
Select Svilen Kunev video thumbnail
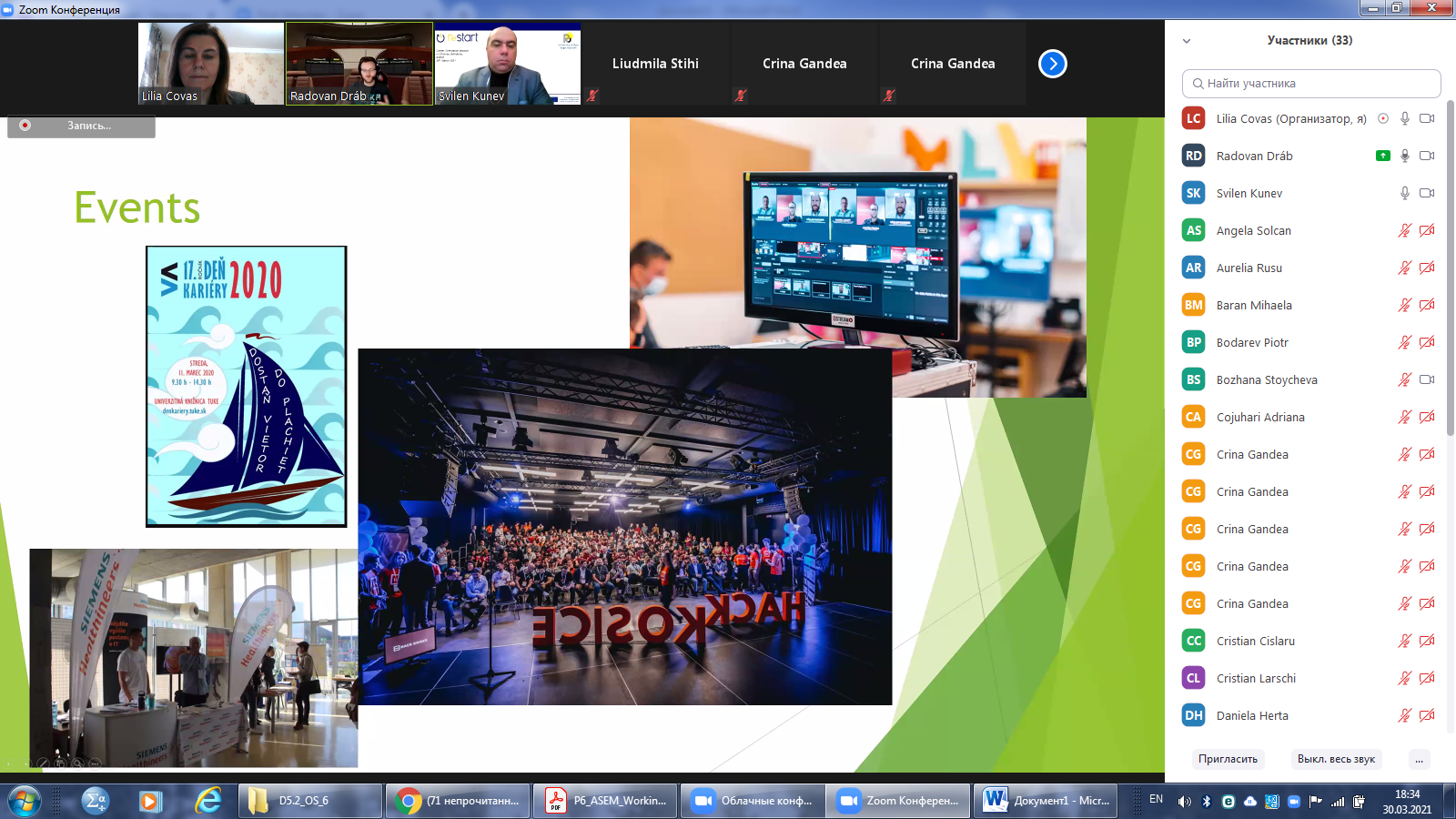pyautogui.click(x=508, y=64)
